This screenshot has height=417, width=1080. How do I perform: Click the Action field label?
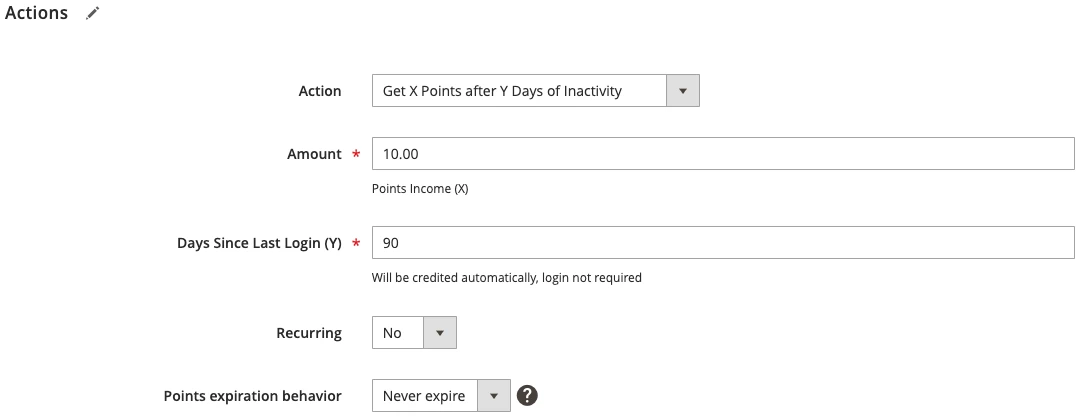coord(320,91)
